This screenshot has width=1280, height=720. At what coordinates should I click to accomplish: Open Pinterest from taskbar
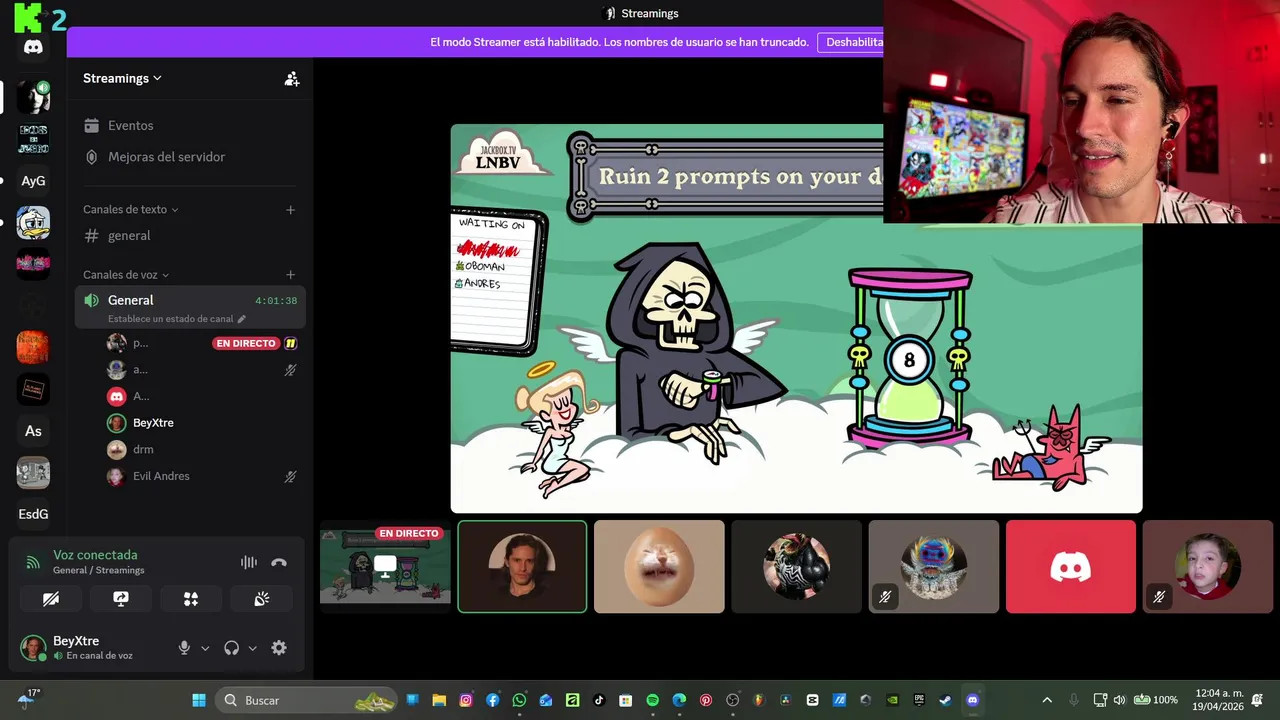pos(705,700)
